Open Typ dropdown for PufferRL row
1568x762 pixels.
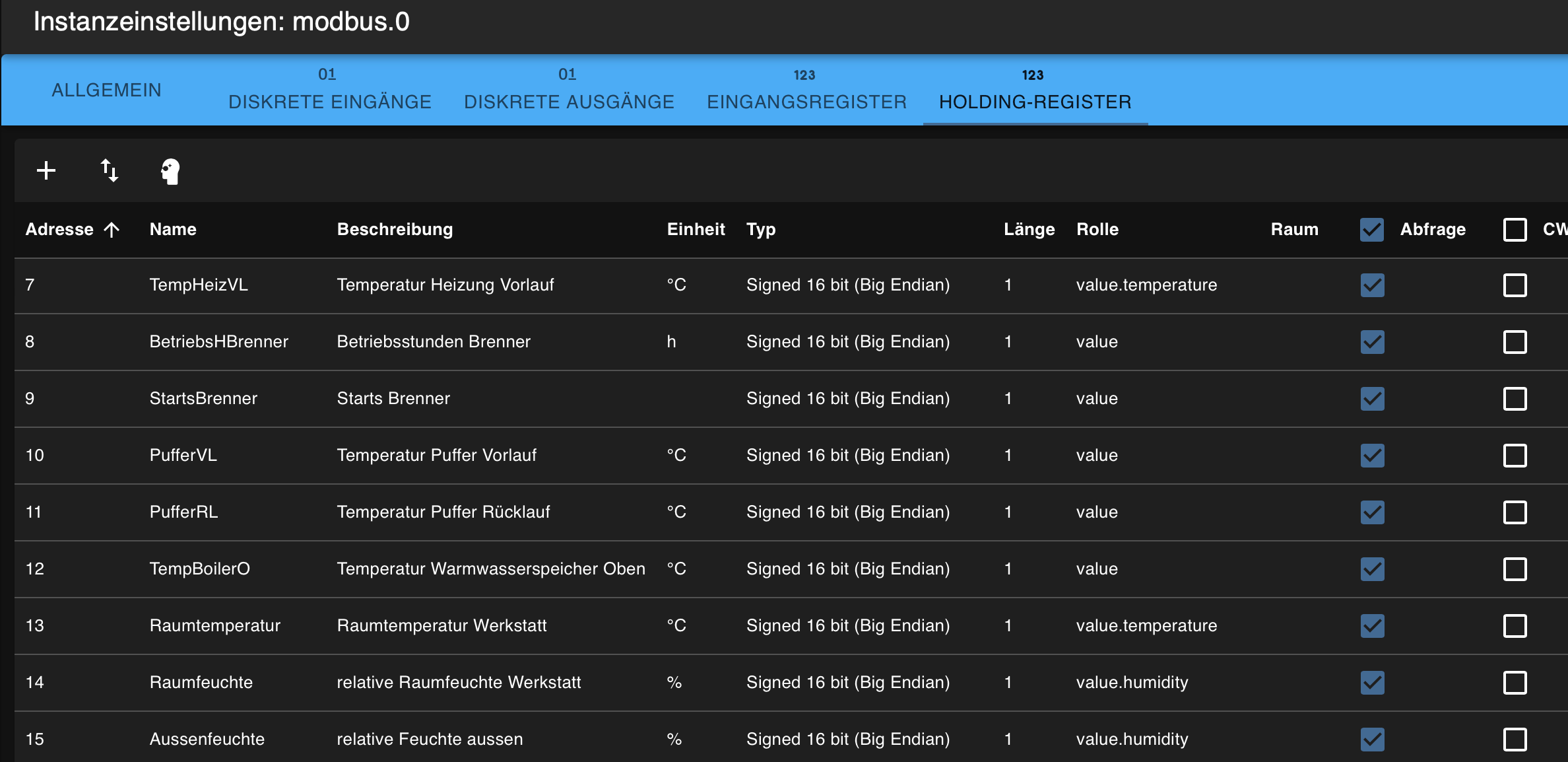pyautogui.click(x=847, y=512)
